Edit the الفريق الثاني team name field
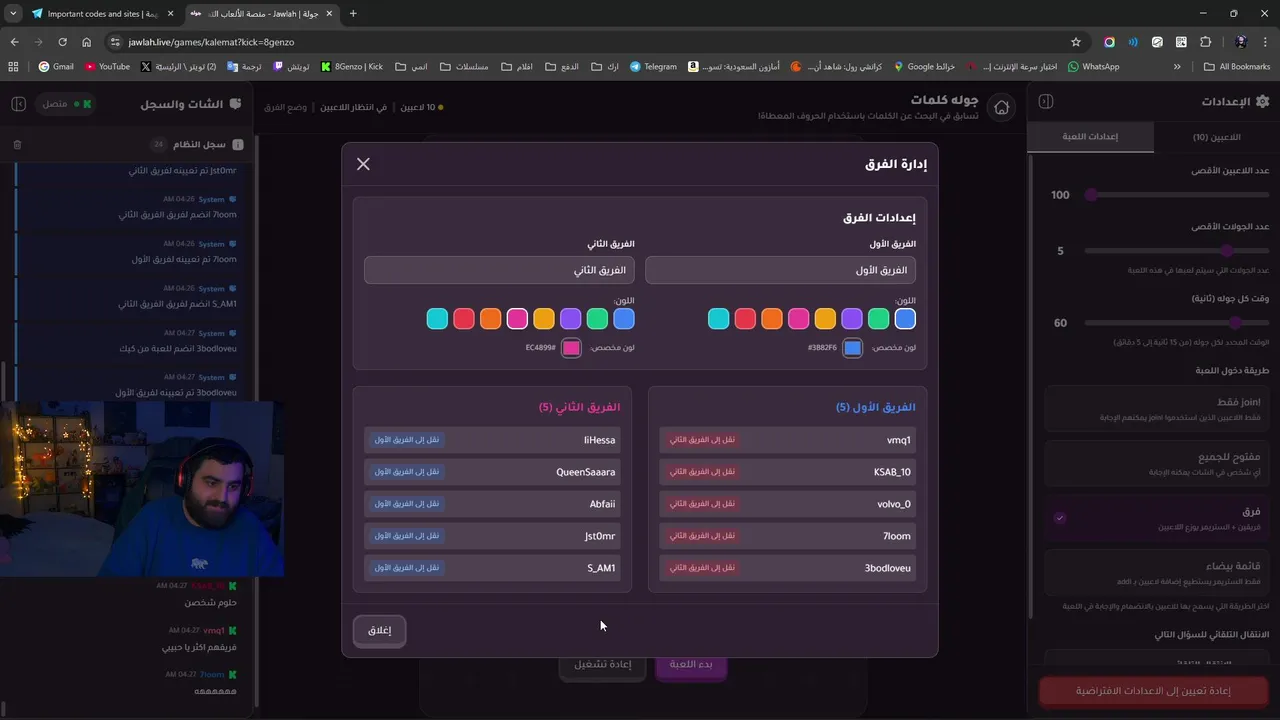Screen dimensions: 1280x720 (x=499, y=270)
